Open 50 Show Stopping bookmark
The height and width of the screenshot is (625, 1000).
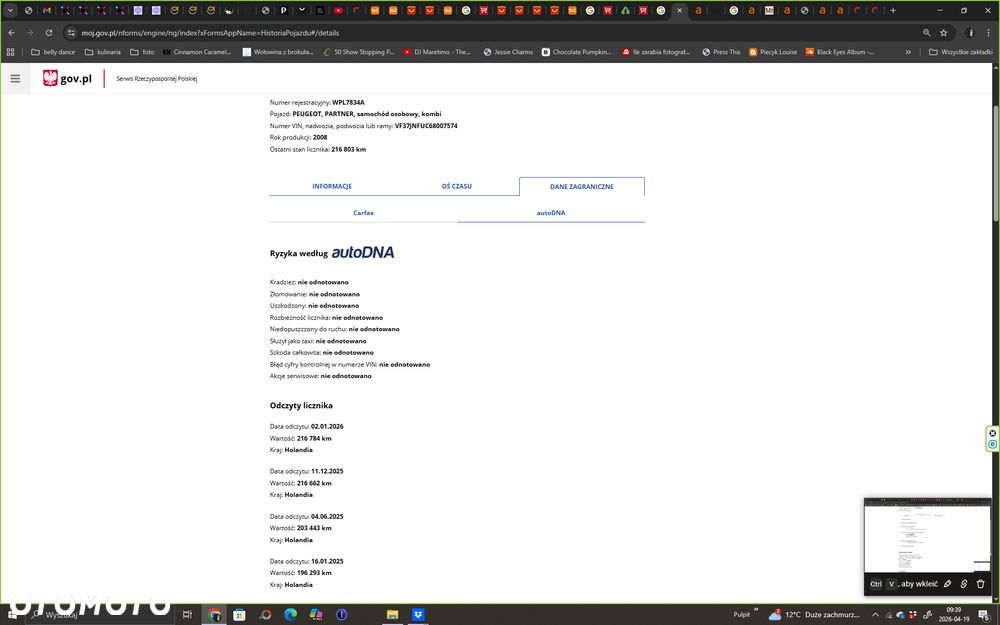pos(359,52)
